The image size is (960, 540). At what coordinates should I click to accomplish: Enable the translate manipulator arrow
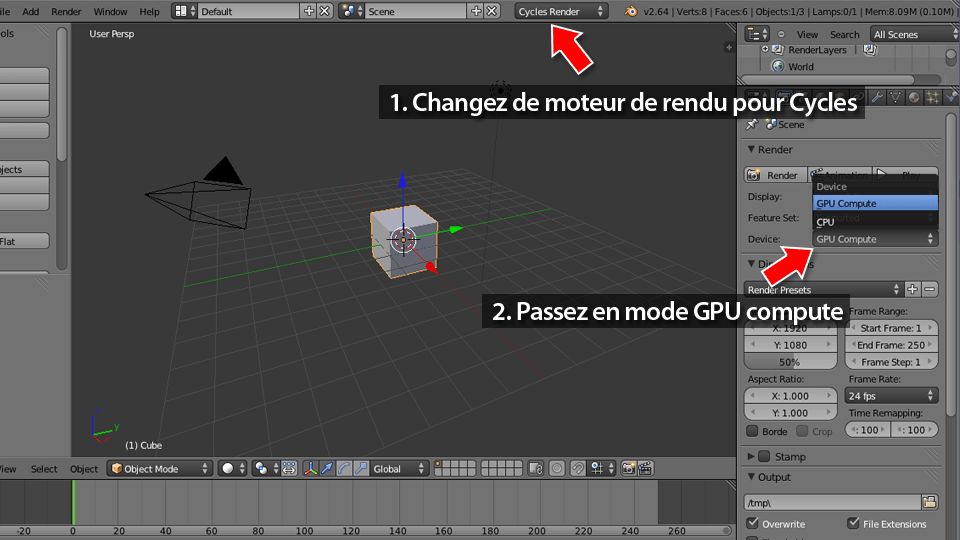[327, 468]
